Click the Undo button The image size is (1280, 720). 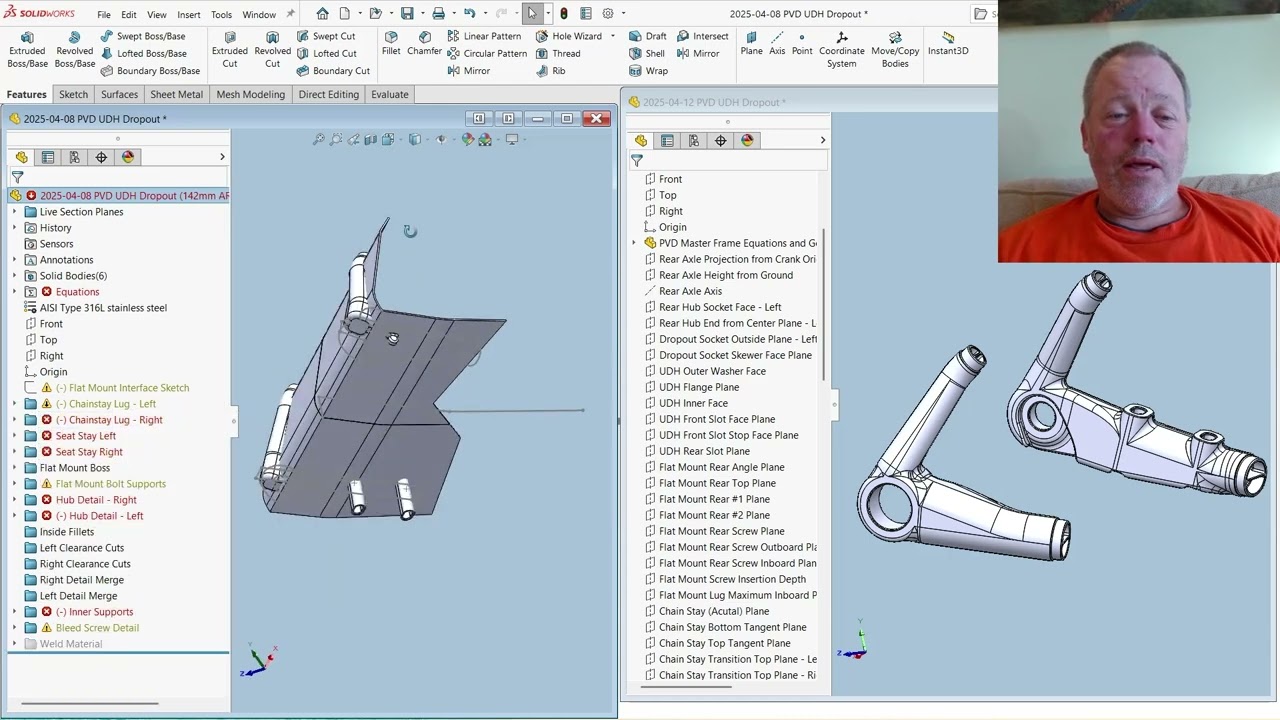tap(469, 14)
